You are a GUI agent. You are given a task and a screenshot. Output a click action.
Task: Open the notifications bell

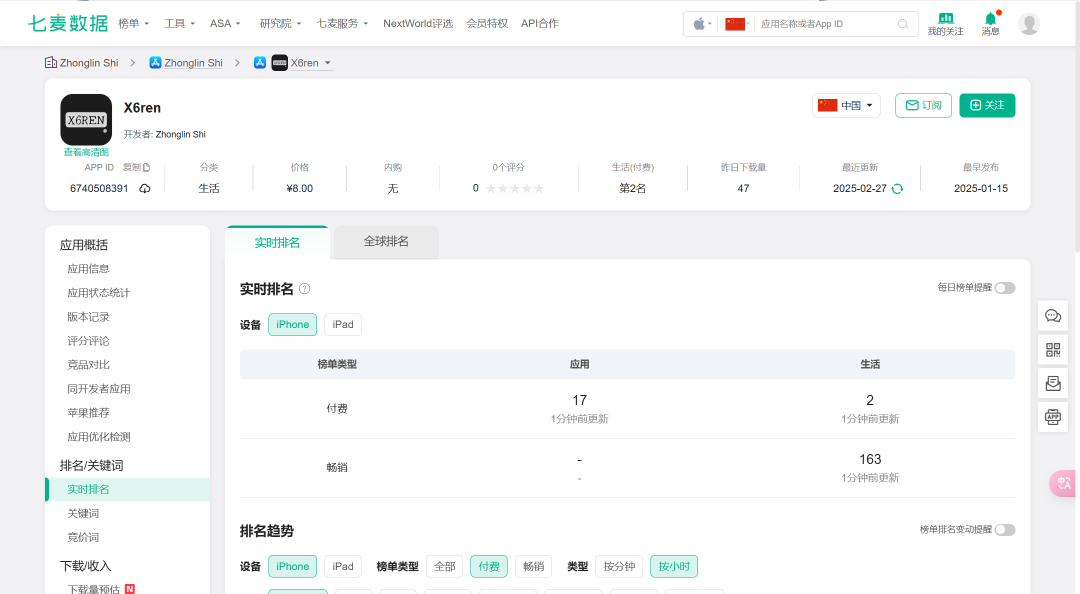pos(990,18)
